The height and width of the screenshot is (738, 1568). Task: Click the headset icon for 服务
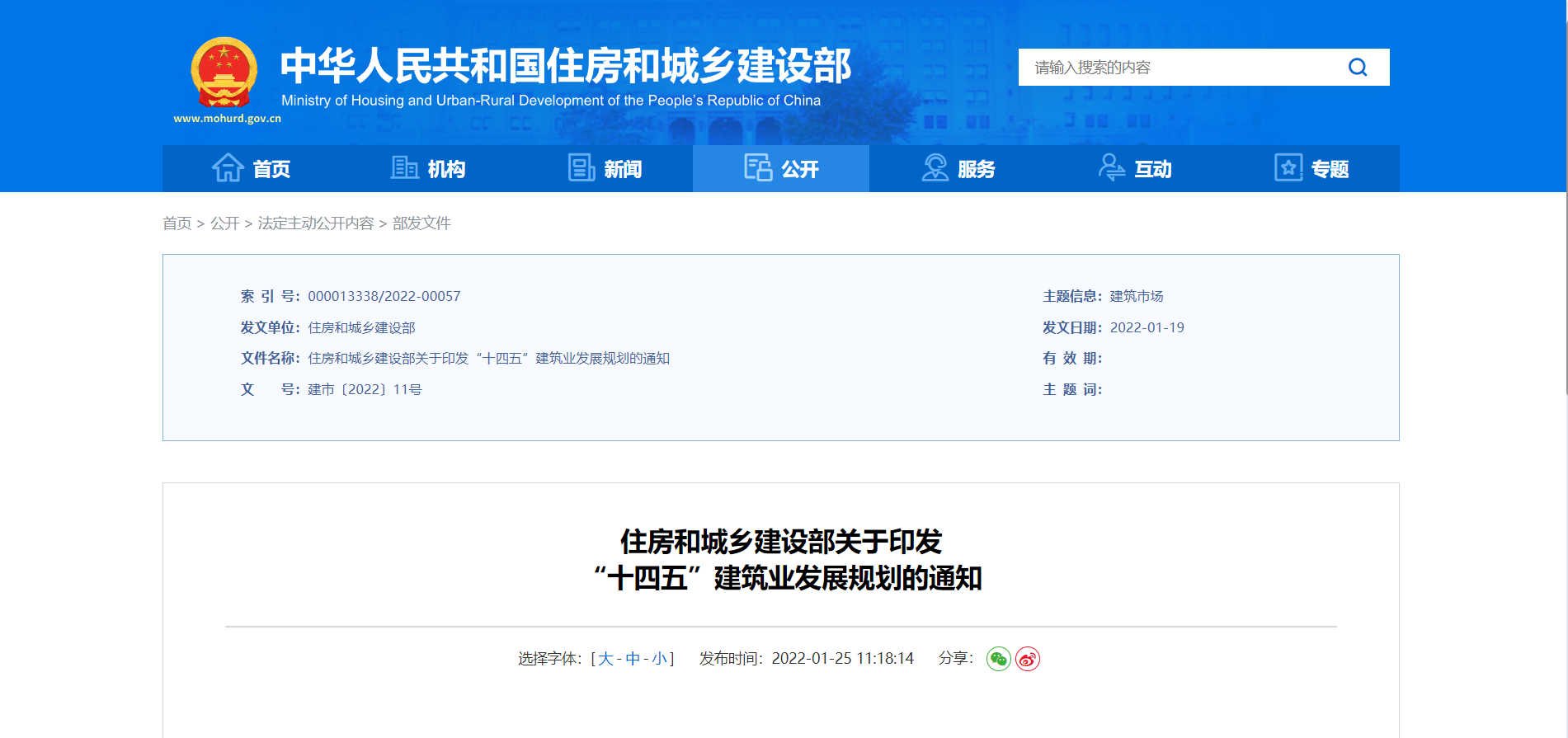[935, 168]
